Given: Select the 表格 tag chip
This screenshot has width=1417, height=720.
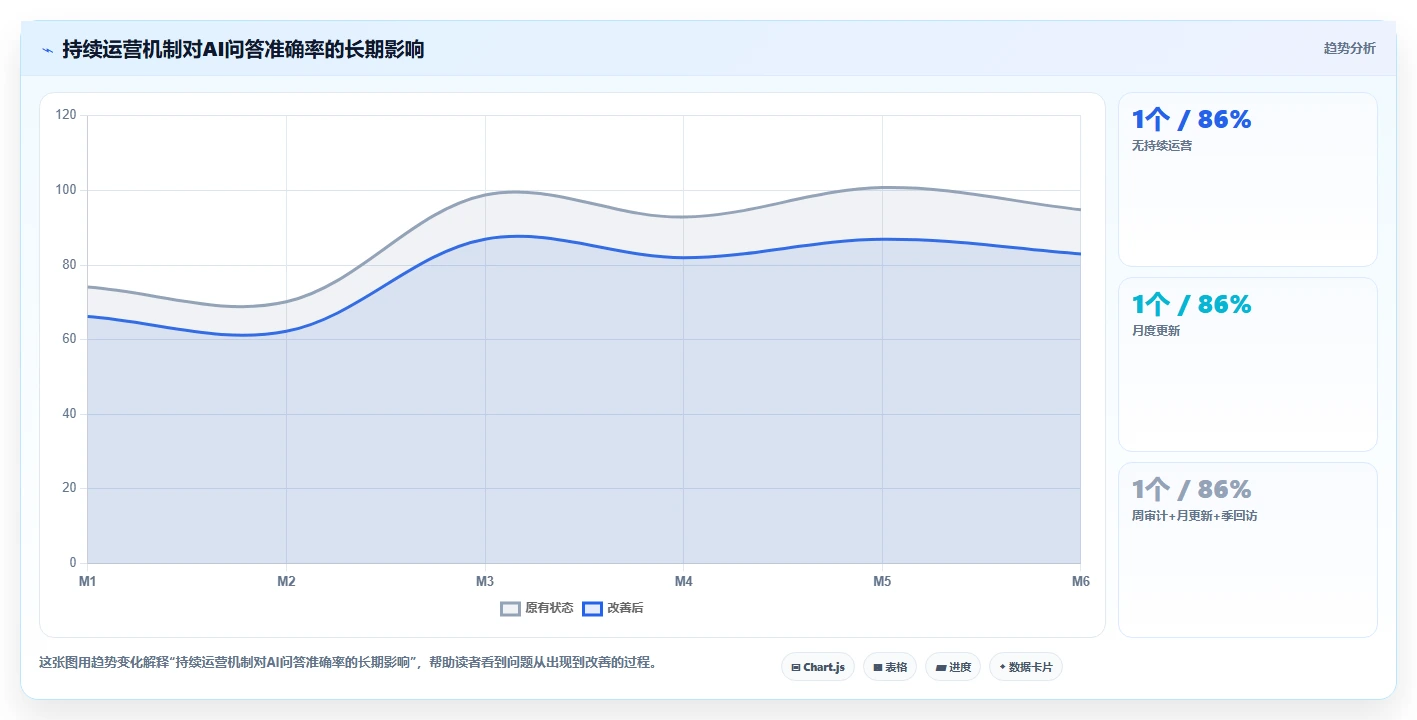Looking at the screenshot, I should (890, 667).
